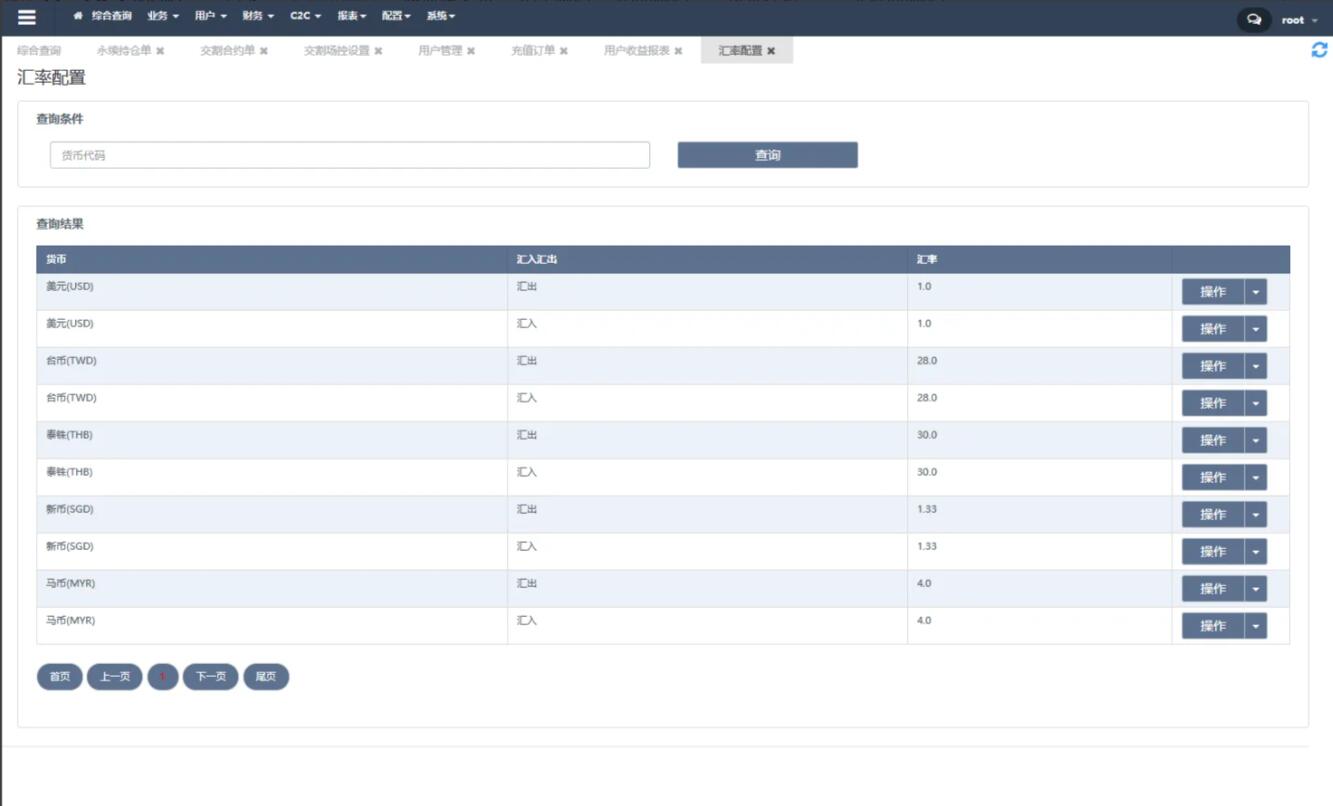
Task: Close the 汇率配置 tab
Action: click(771, 51)
